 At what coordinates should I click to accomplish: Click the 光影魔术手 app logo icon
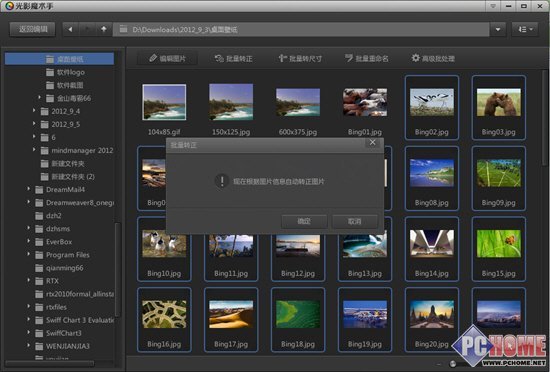pos(9,6)
